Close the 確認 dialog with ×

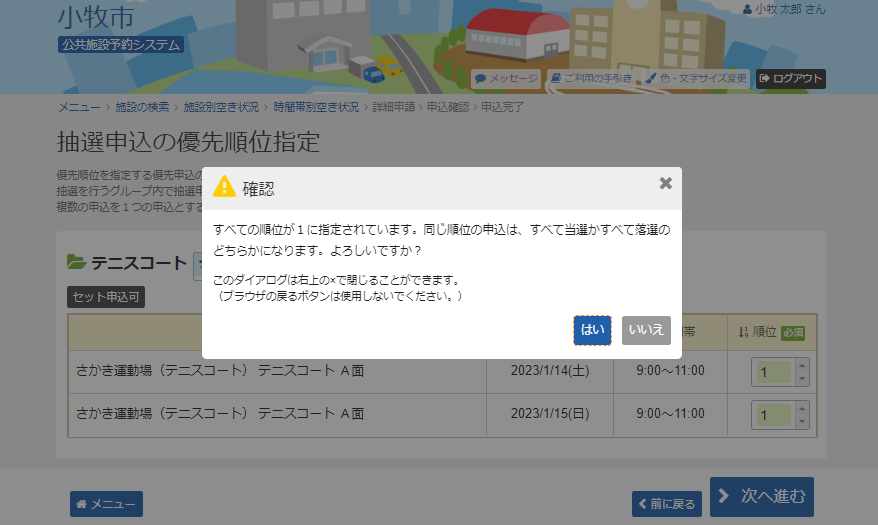tap(666, 183)
